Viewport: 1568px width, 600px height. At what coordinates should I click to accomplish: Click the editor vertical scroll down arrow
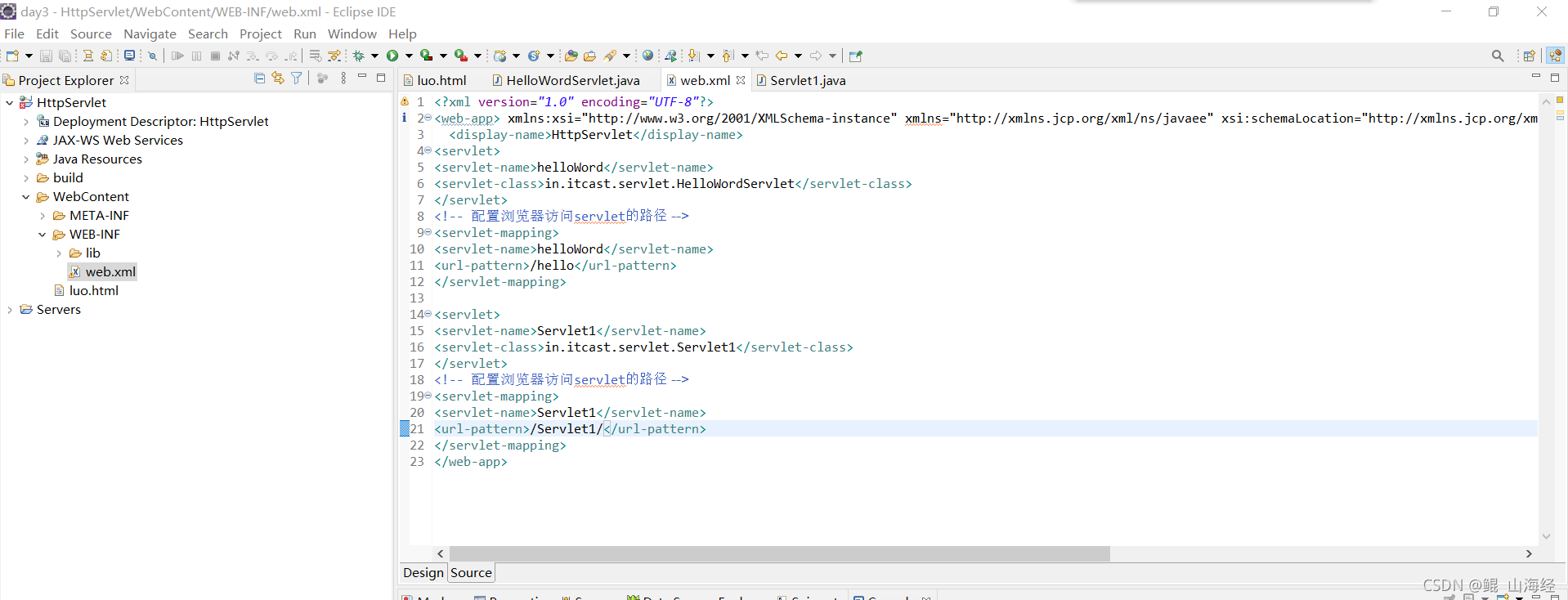pos(1546,536)
